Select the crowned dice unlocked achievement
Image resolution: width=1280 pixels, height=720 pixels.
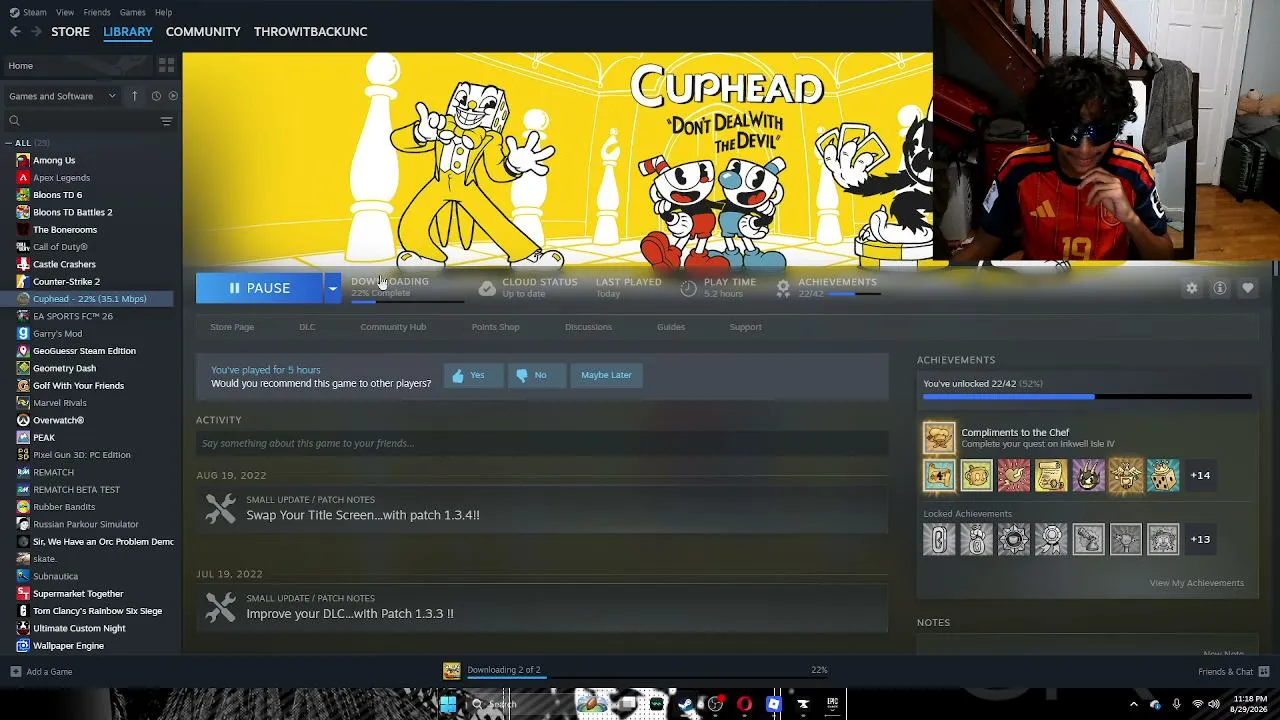1163,475
